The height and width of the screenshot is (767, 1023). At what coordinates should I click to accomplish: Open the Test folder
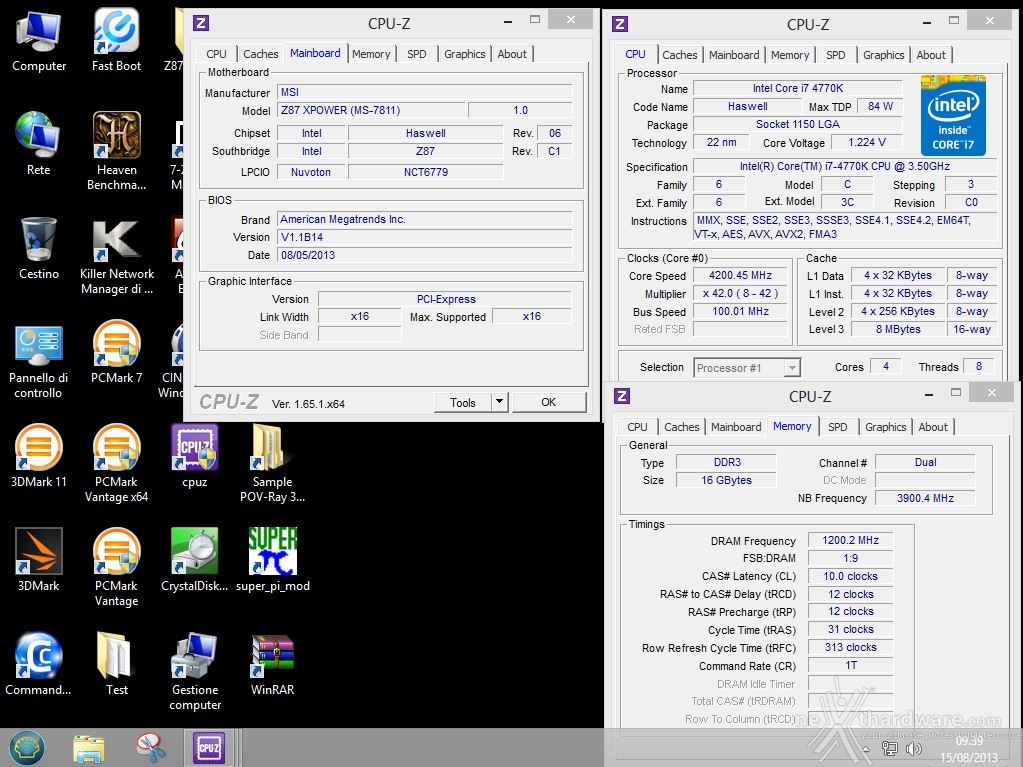coord(116,665)
